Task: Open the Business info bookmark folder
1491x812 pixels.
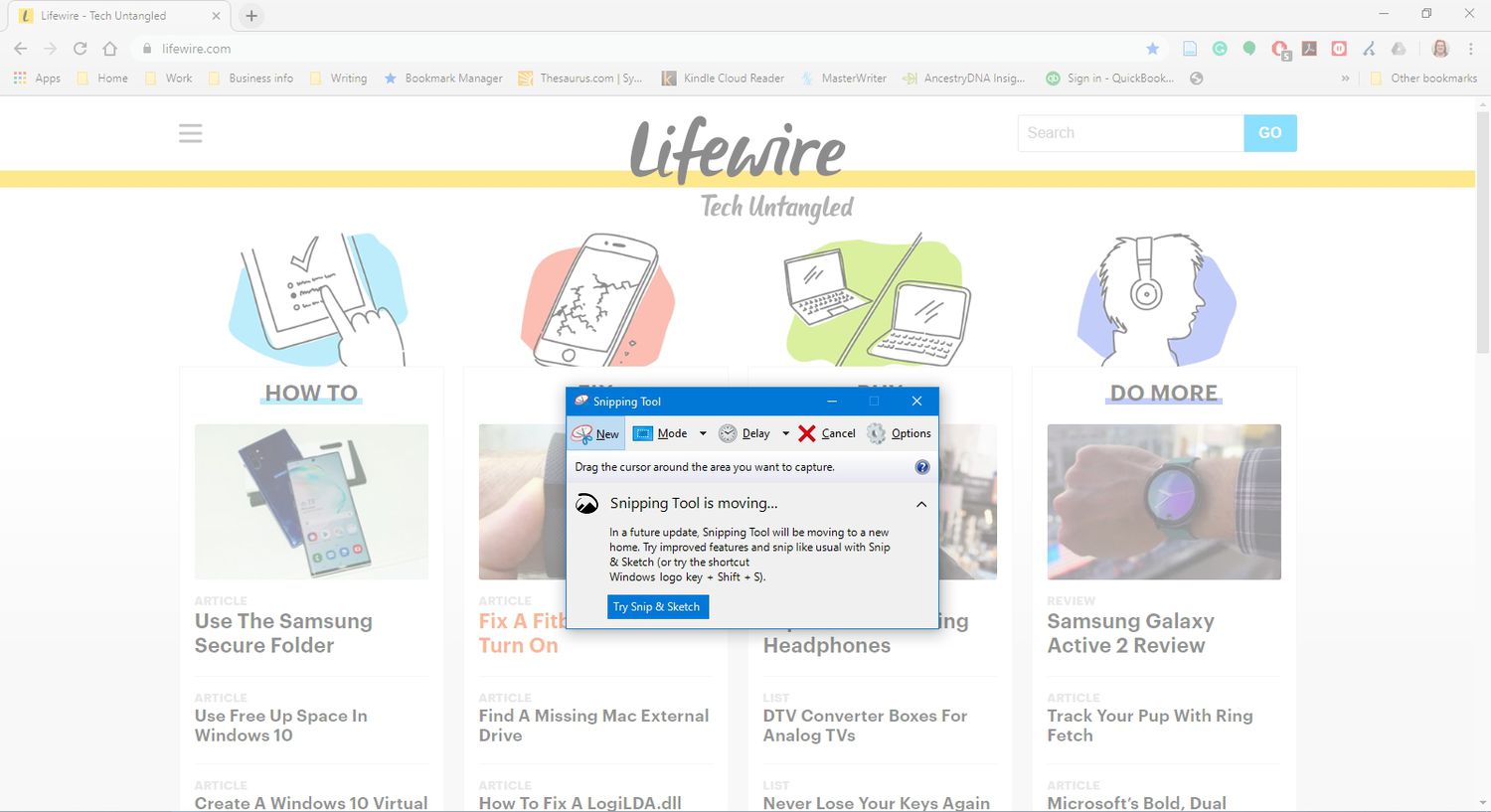Action: click(250, 78)
